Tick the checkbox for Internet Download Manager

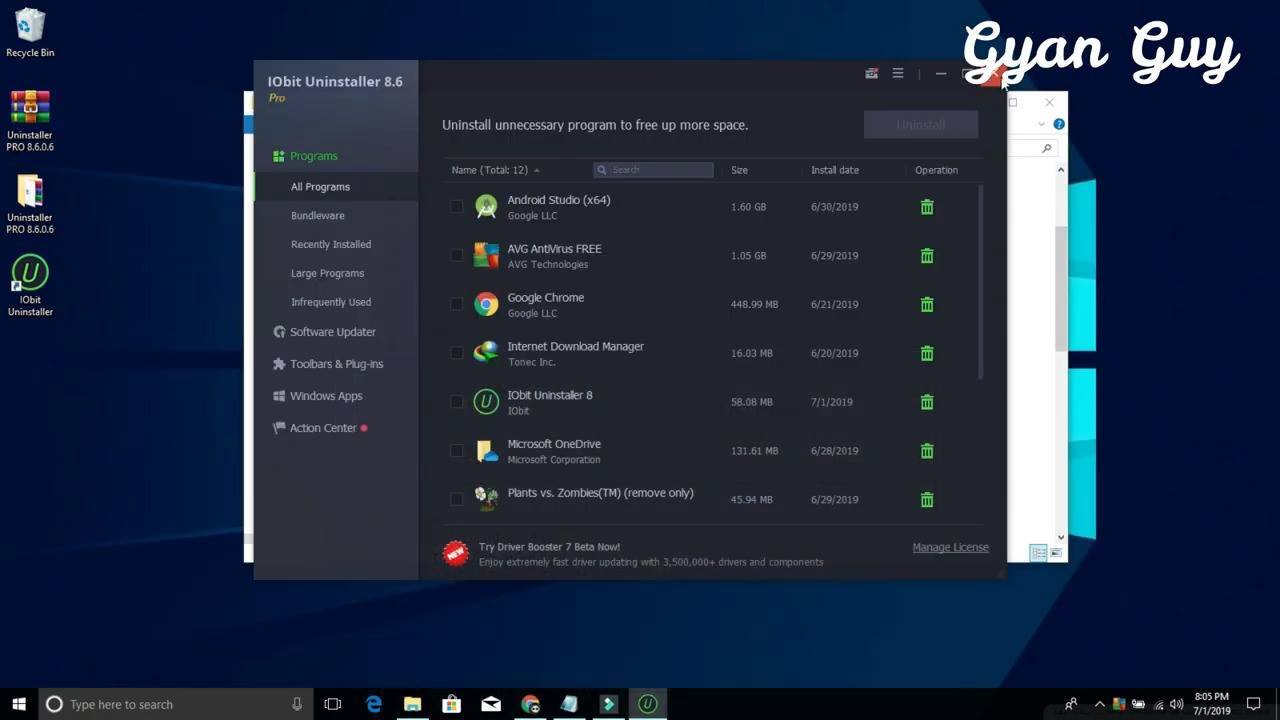point(456,353)
